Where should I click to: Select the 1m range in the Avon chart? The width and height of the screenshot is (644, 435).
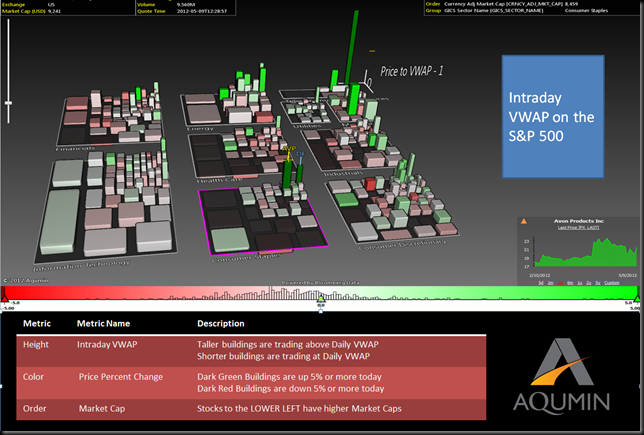point(550,283)
